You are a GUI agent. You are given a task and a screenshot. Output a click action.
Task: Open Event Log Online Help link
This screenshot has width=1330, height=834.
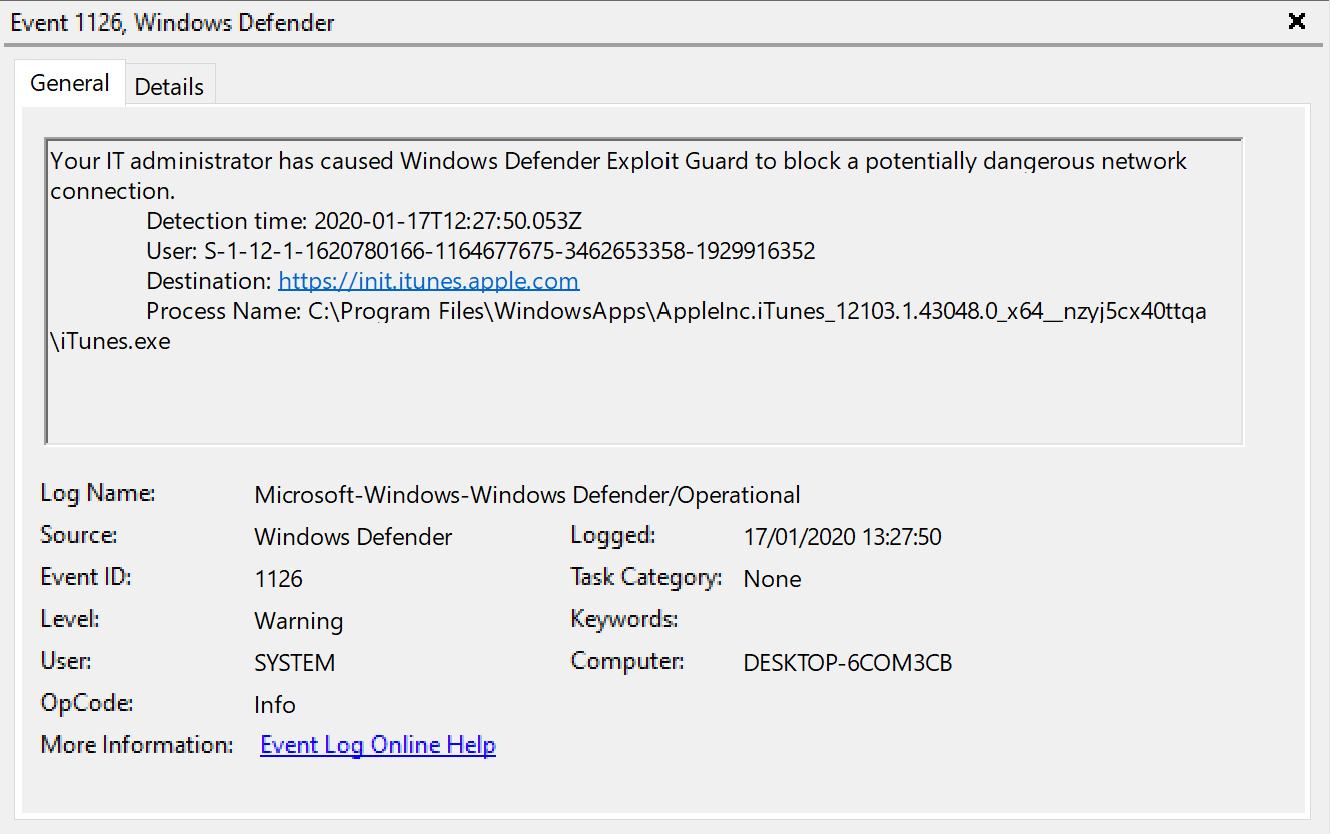pyautogui.click(x=378, y=745)
